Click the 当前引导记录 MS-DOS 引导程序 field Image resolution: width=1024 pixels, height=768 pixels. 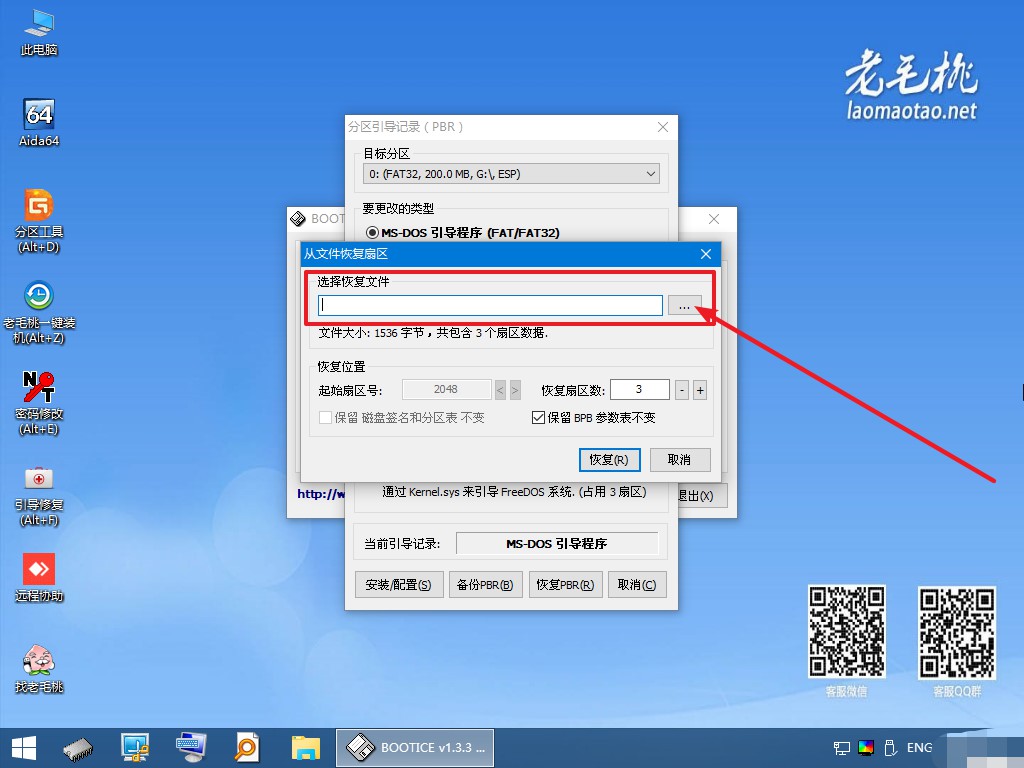coord(557,543)
